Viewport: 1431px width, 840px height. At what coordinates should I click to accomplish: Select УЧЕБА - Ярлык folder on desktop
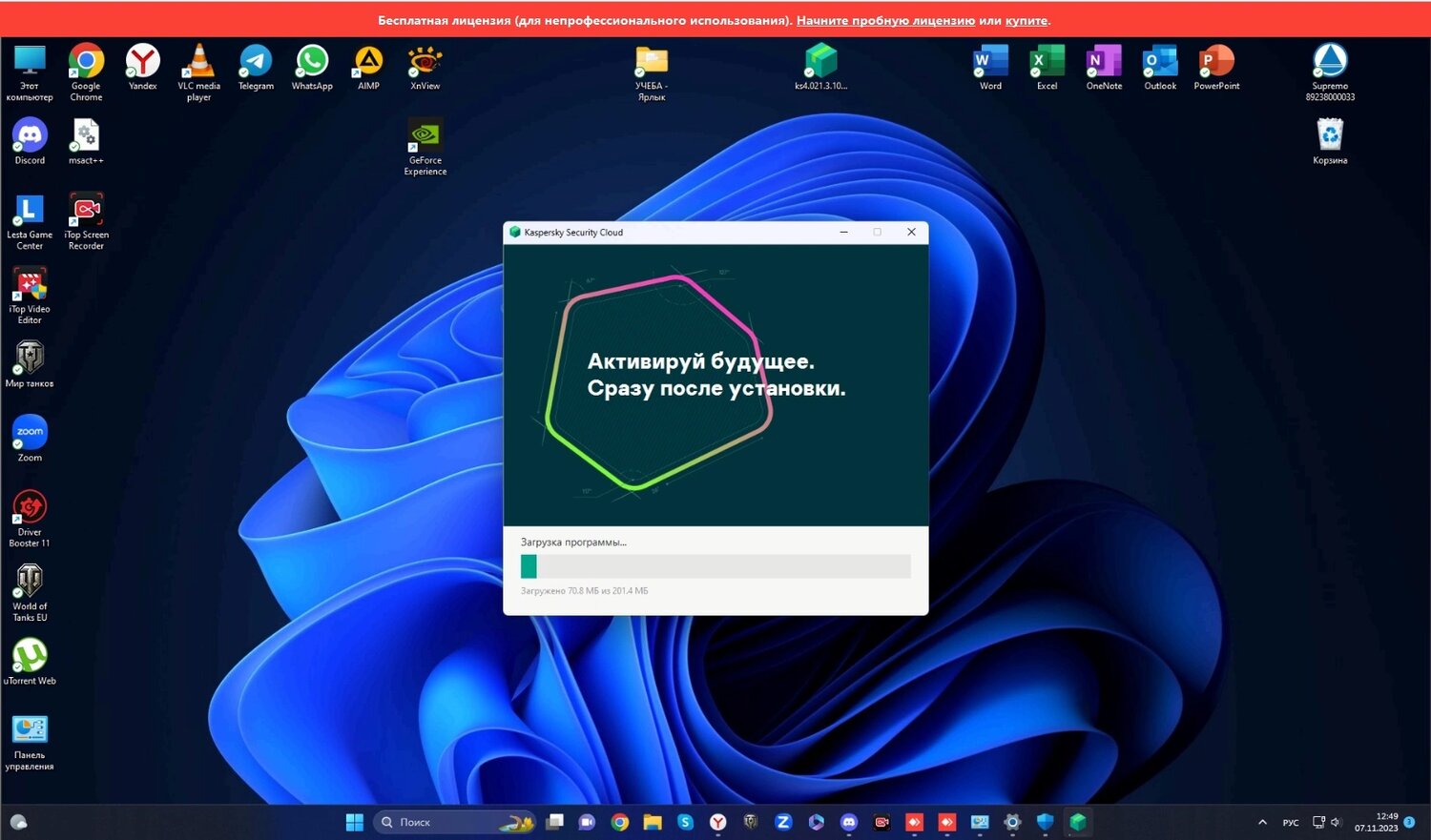[652, 72]
